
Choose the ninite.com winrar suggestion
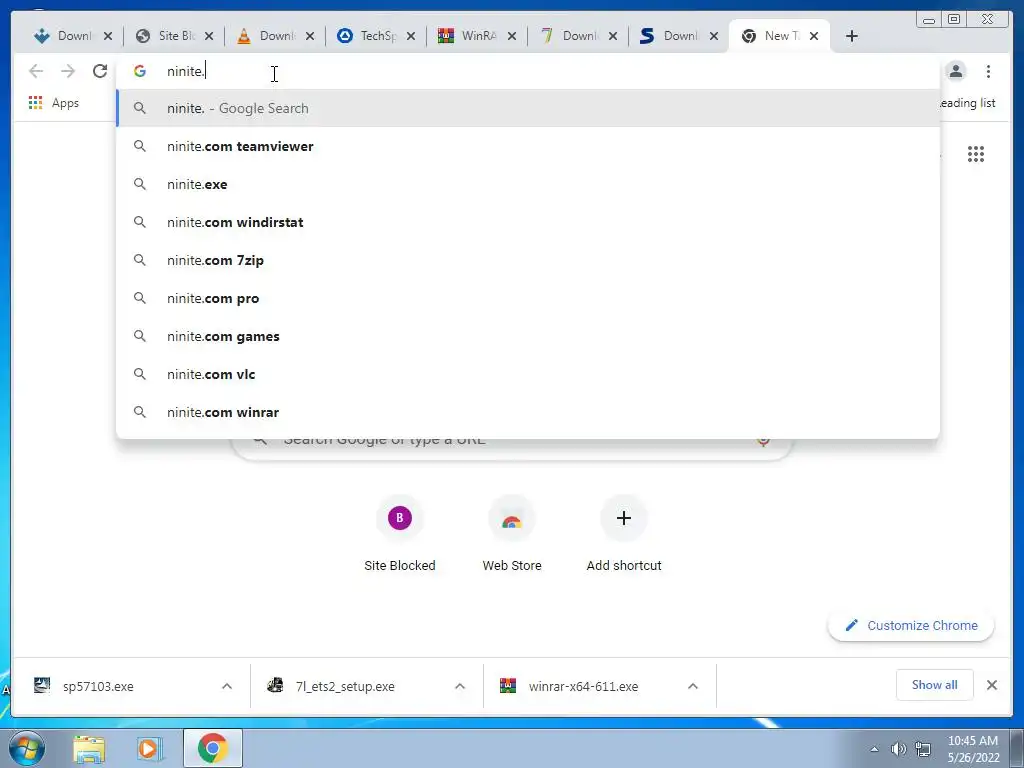(x=528, y=412)
